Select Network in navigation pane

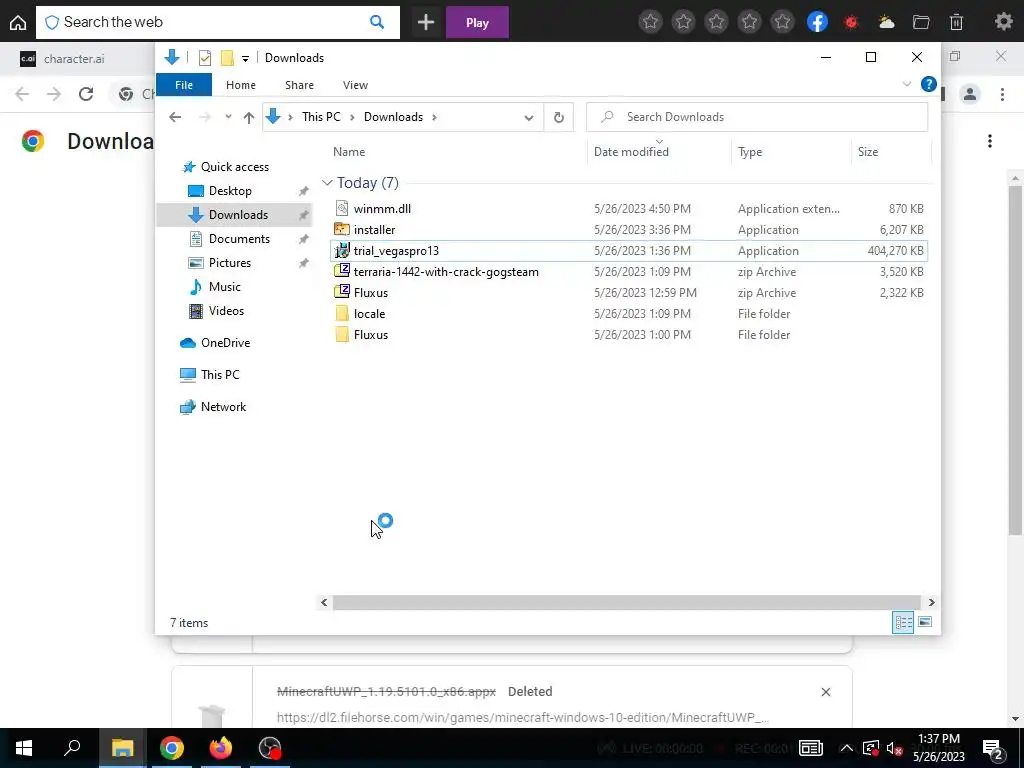(x=223, y=407)
